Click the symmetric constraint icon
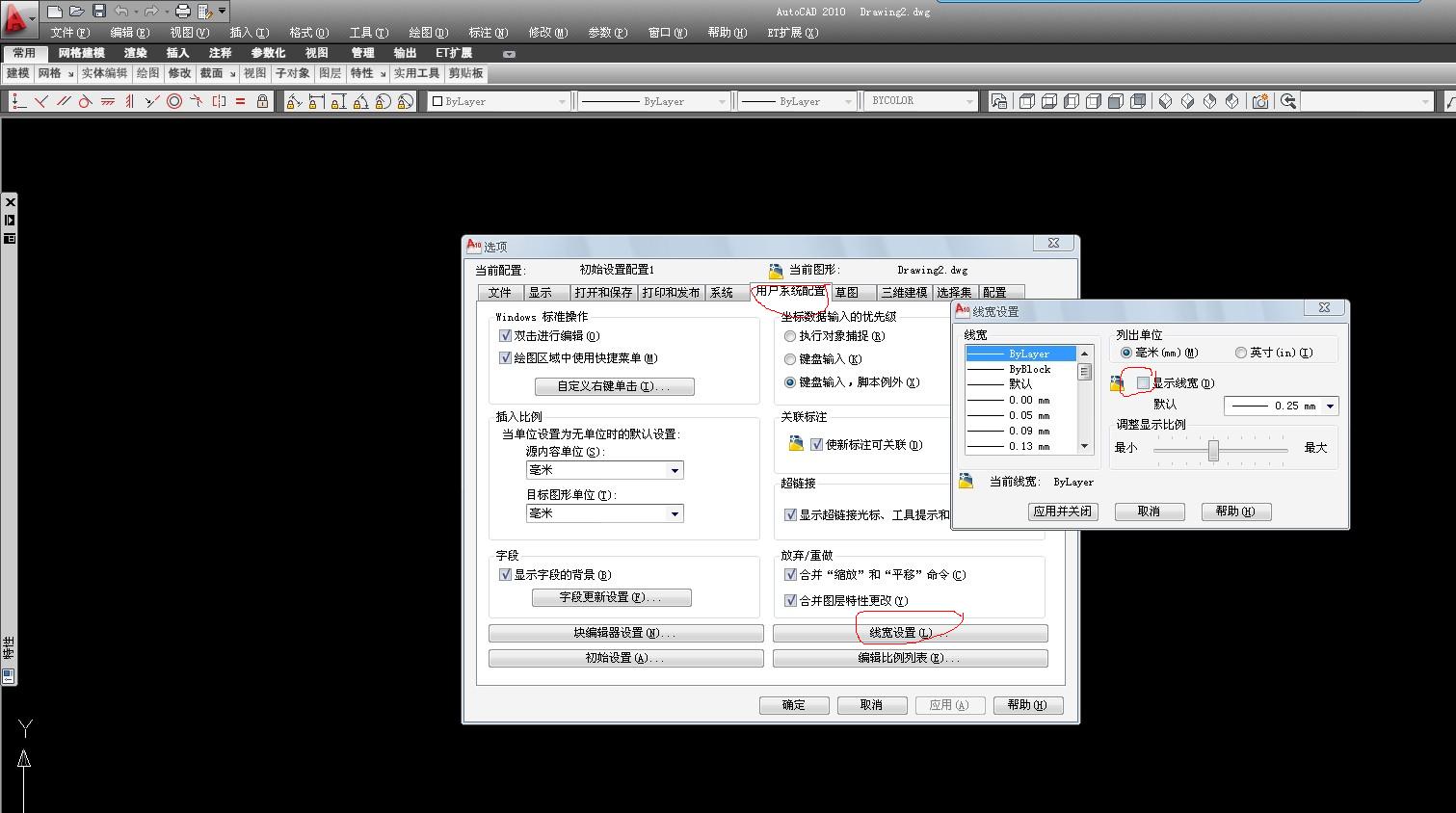The width and height of the screenshot is (1456, 813). click(x=219, y=101)
